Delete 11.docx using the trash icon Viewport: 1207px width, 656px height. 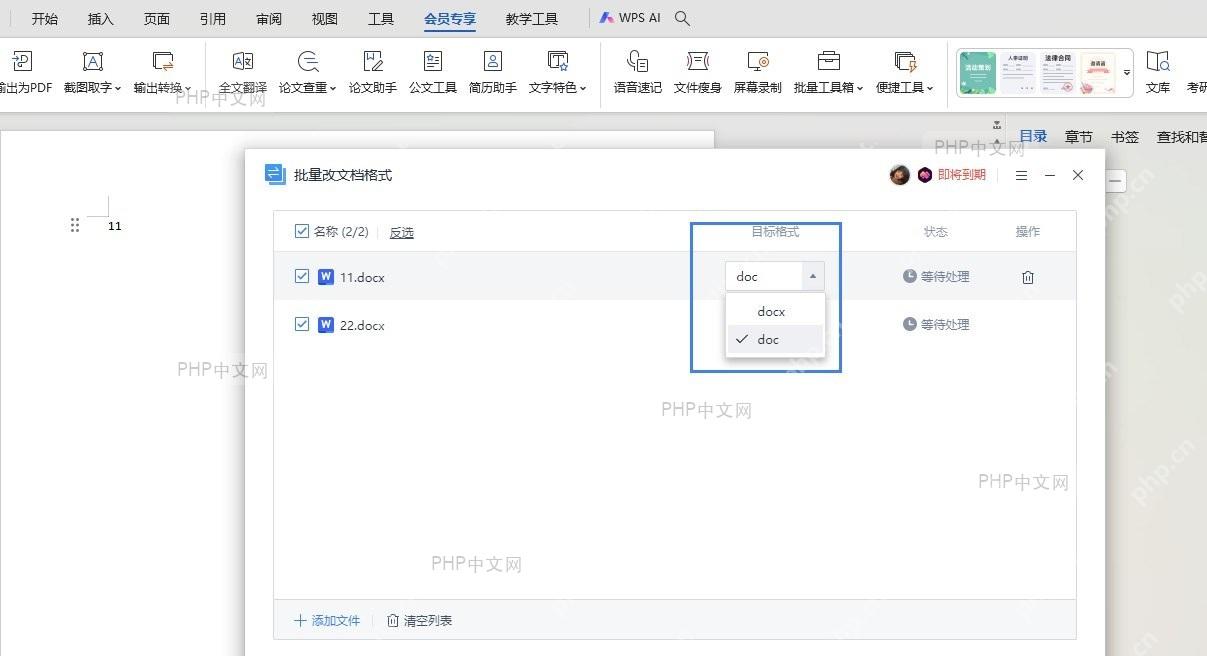[x=1028, y=277]
